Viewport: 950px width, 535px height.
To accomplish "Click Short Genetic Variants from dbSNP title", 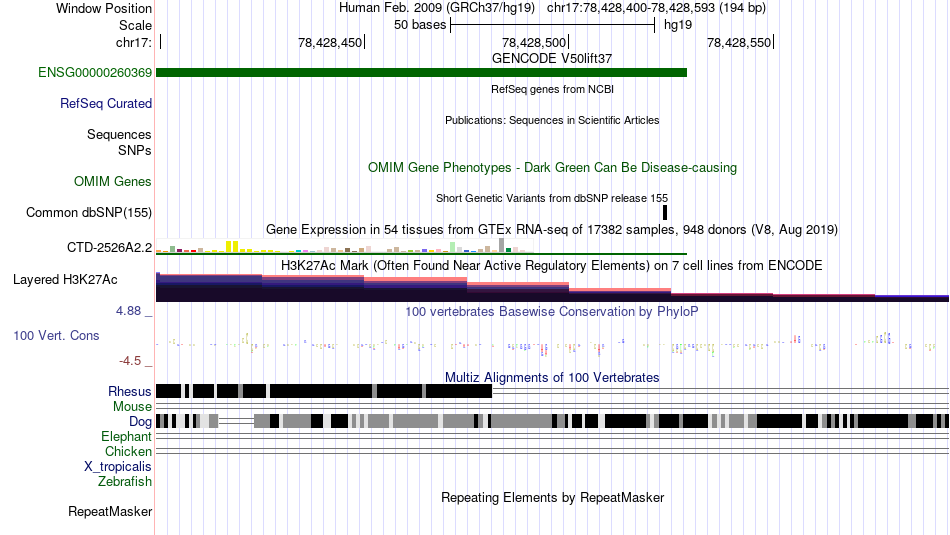I will [552, 199].
